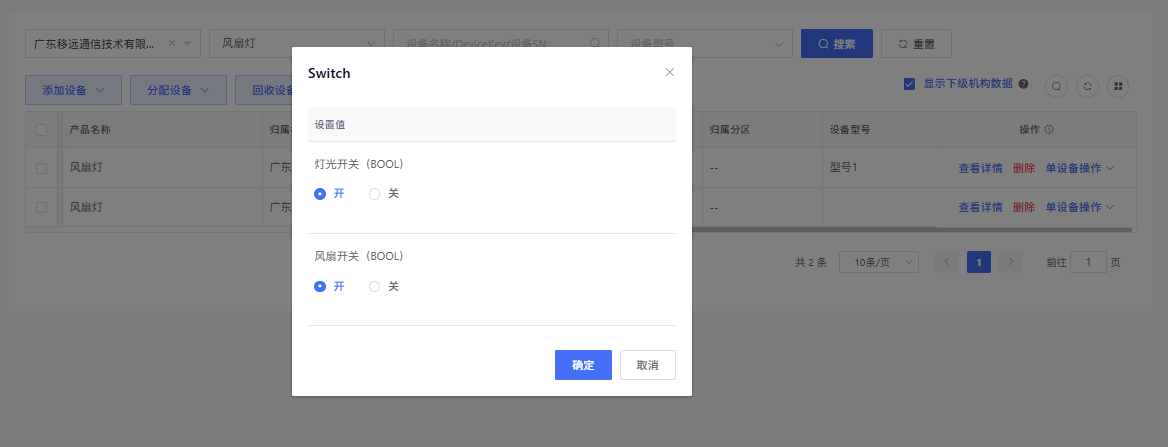Click info icon next to 操作 column header
Image resolution: width=1168 pixels, height=447 pixels.
click(1049, 130)
